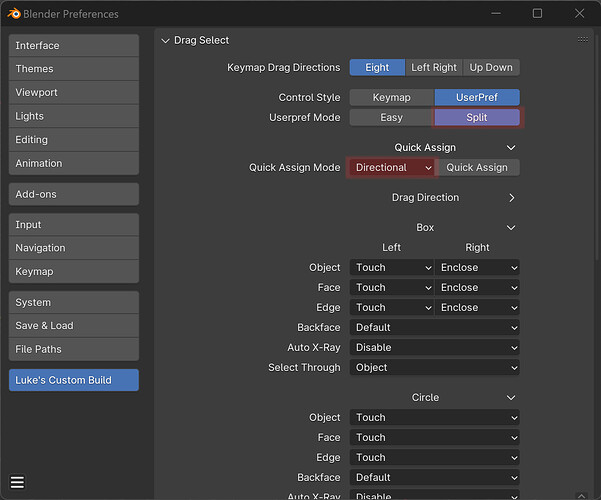Set Userpref Mode to Easy
The height and width of the screenshot is (500, 601).
tap(391, 117)
